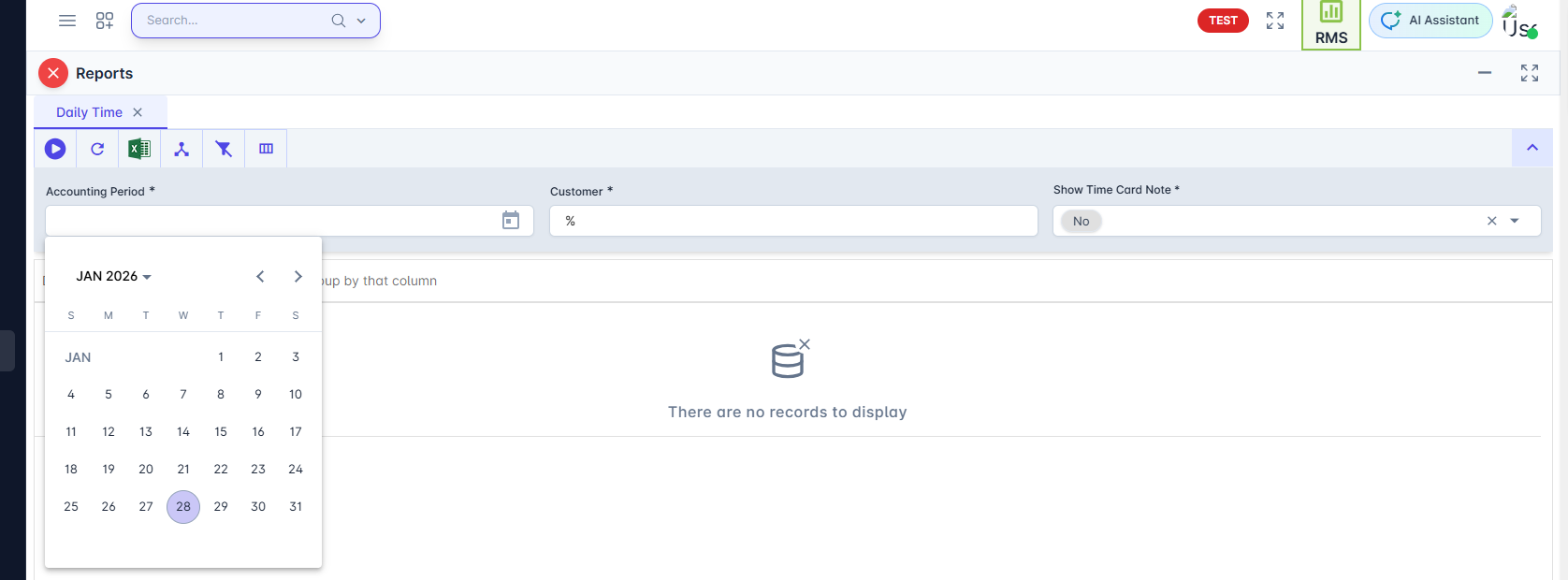Click 'There are no records to display' message
The width and height of the screenshot is (1568, 580).
click(788, 413)
